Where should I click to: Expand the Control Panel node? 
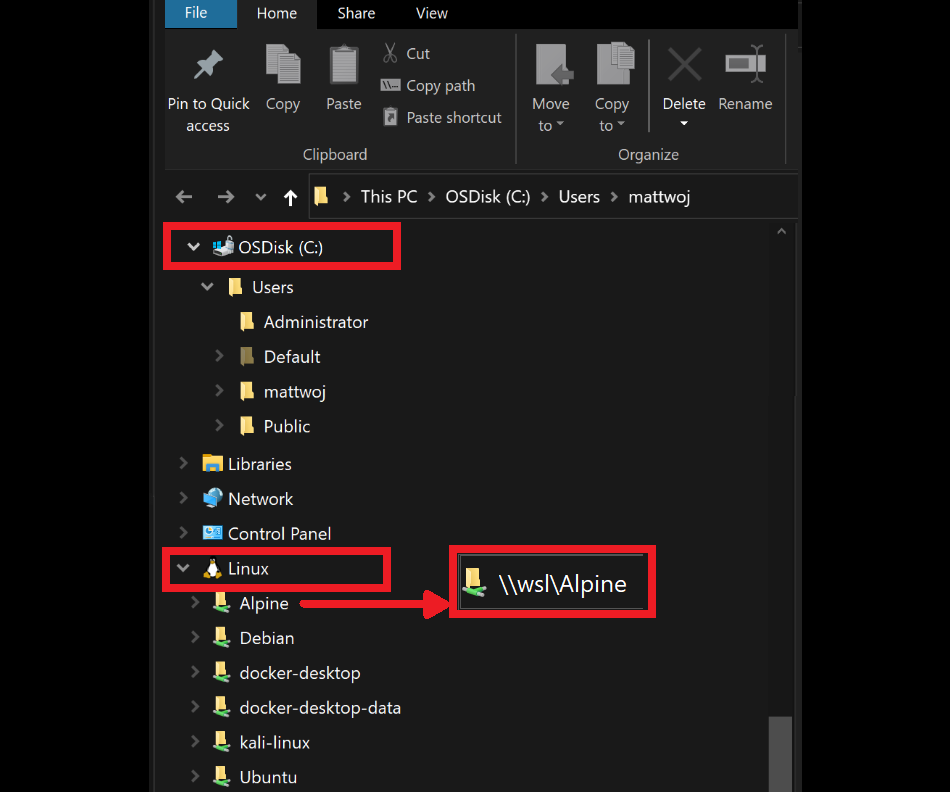(x=184, y=532)
